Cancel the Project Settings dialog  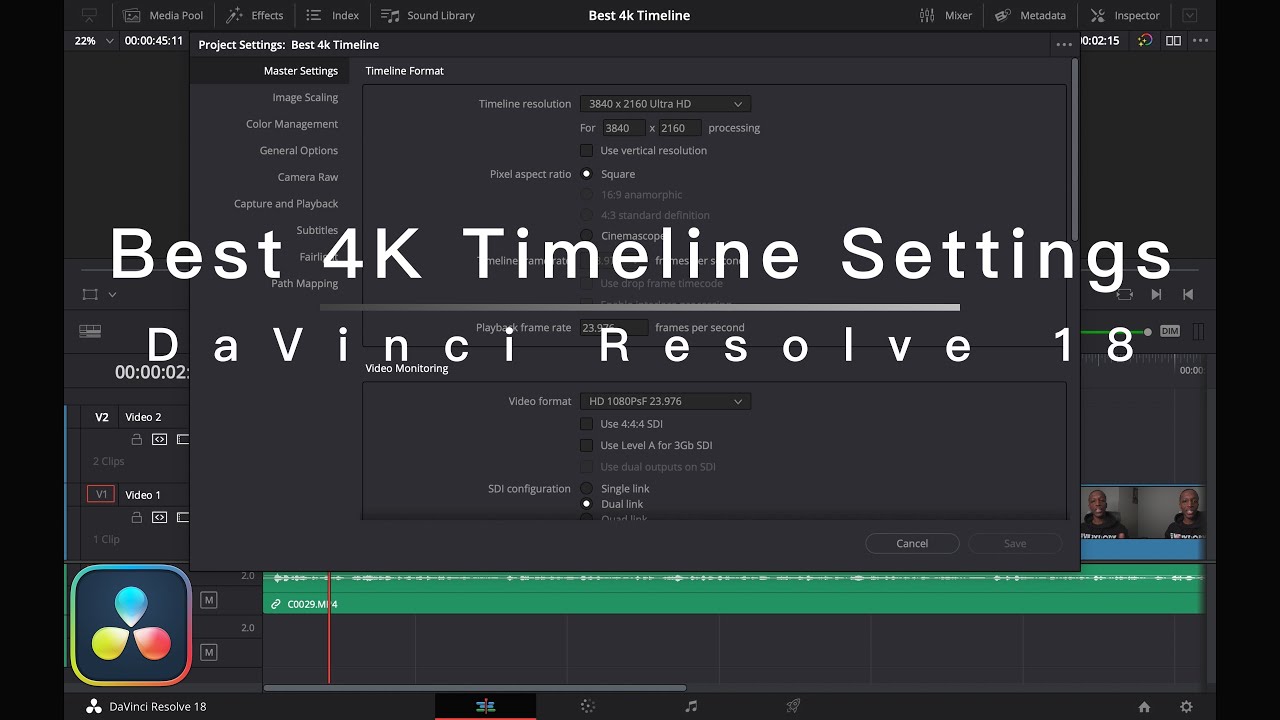coord(912,543)
